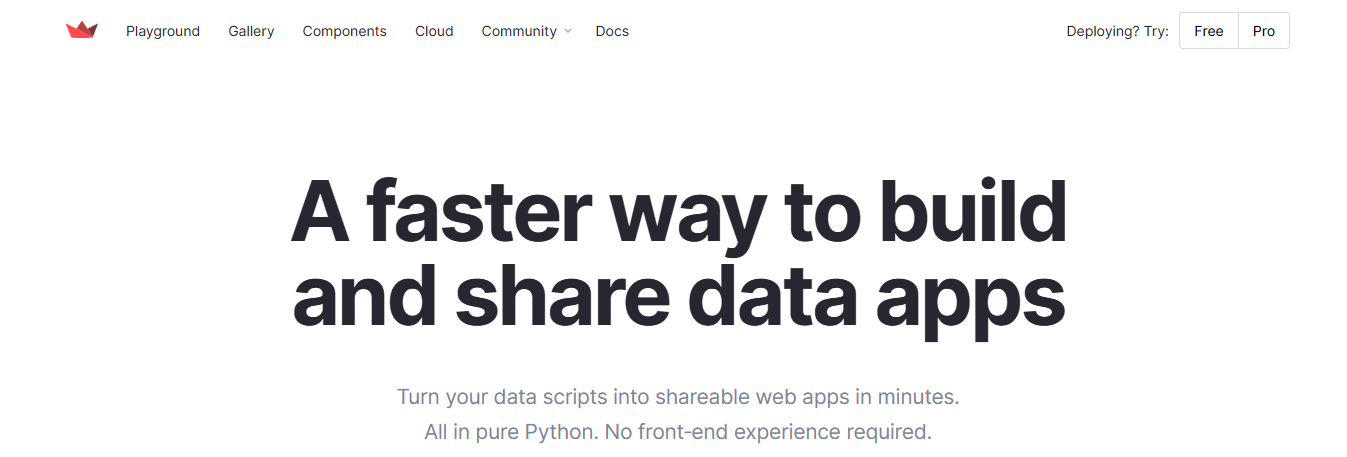Open the Components page
Image resolution: width=1347 pixels, height=457 pixels.
(x=345, y=31)
